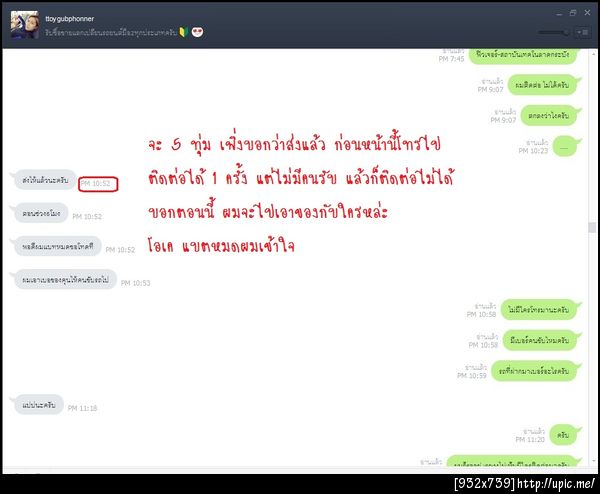The width and height of the screenshot is (600, 494).
Task: Open tloygubphonner's profile picture
Action: pos(25,24)
